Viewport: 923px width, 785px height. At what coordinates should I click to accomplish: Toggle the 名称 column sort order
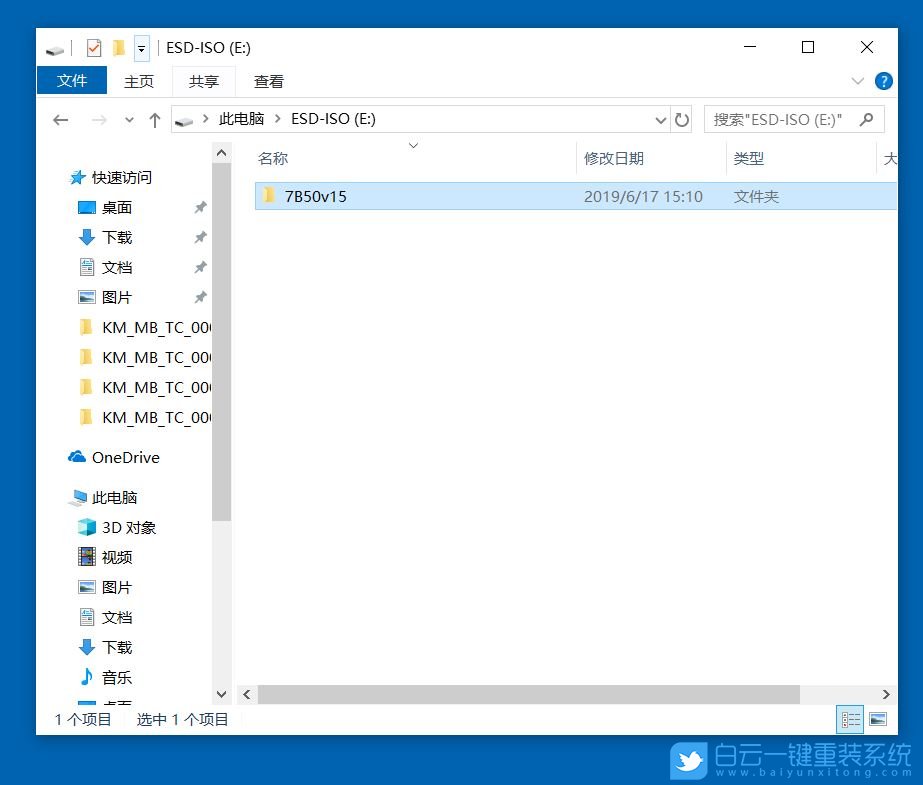click(x=272, y=158)
